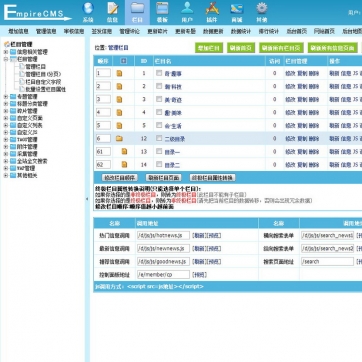The image size is (362, 362).
Task: Click the page icon in row ID 2
Action: [119, 86]
